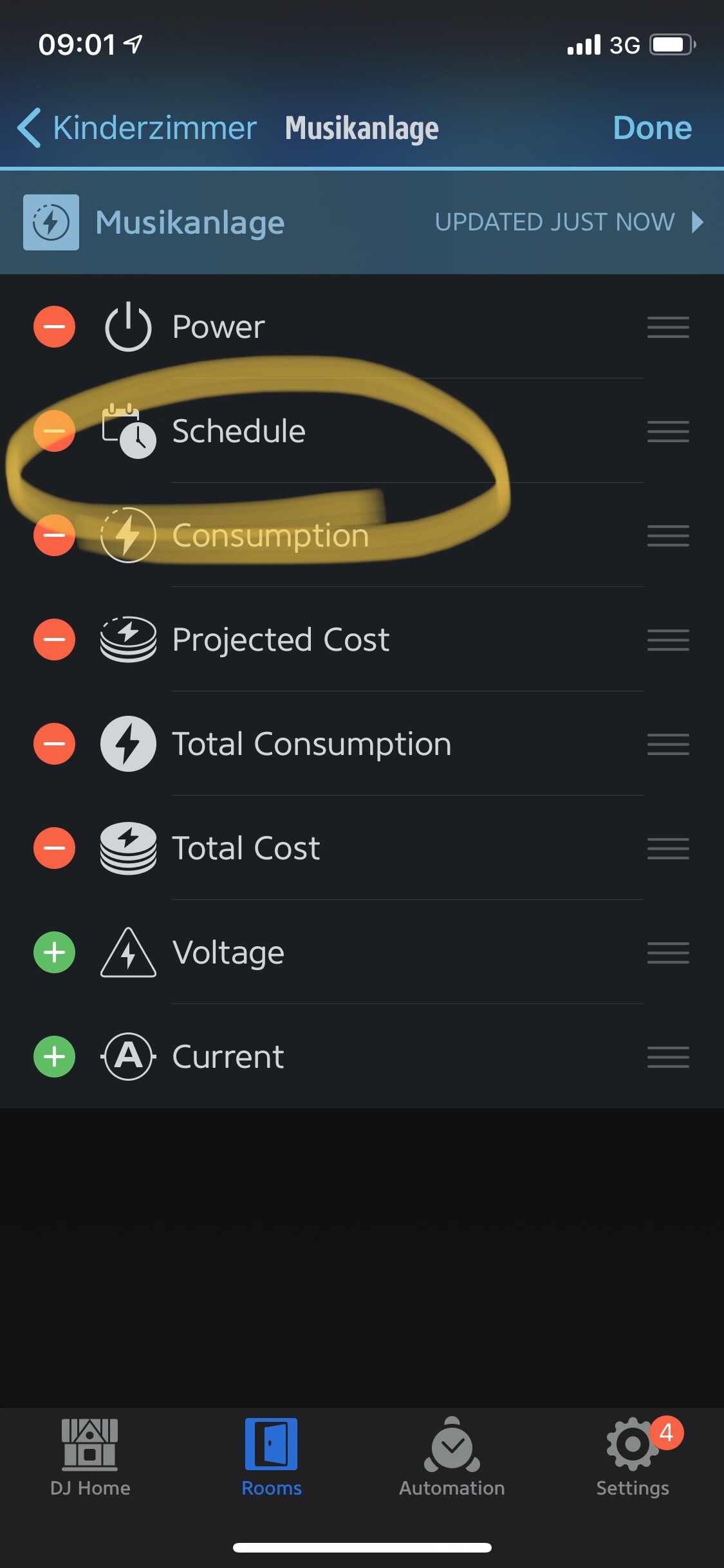Add Voltage with its green plus button
Image resolution: width=724 pixels, height=1568 pixels.
(x=54, y=953)
